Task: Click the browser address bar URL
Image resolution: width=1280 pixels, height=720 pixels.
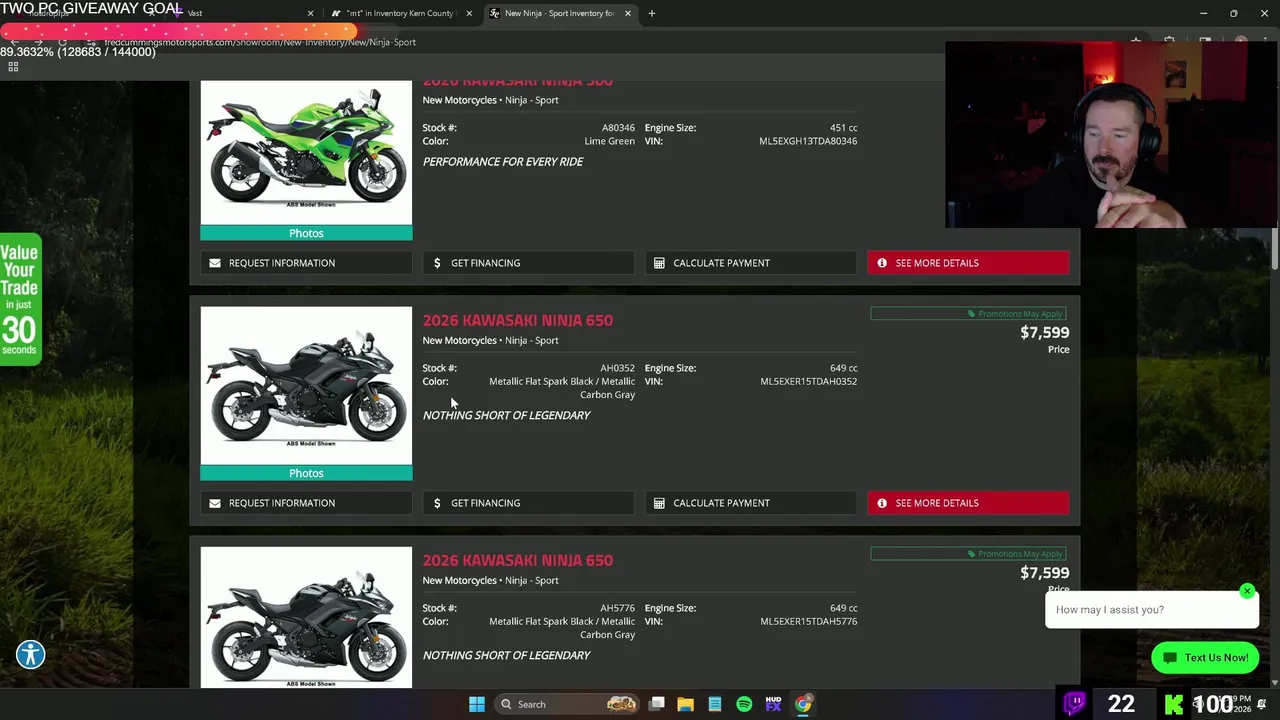Action: (260, 42)
